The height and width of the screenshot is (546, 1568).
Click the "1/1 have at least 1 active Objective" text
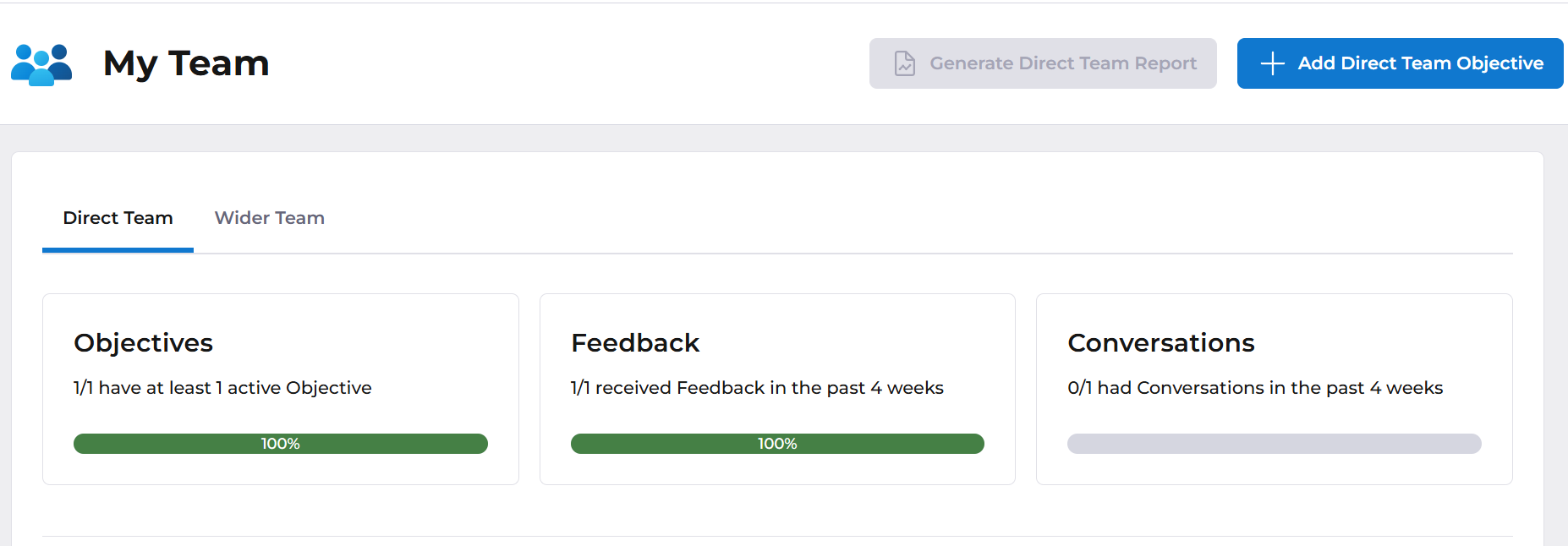coord(222,388)
